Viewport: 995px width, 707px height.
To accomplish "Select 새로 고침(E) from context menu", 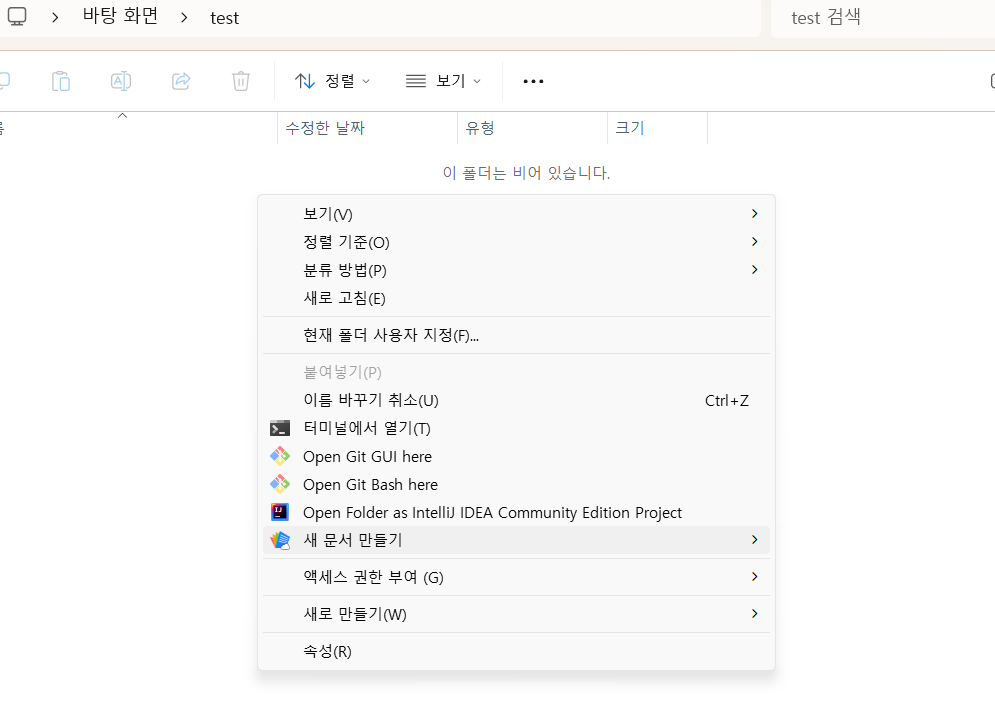I will 516,298.
